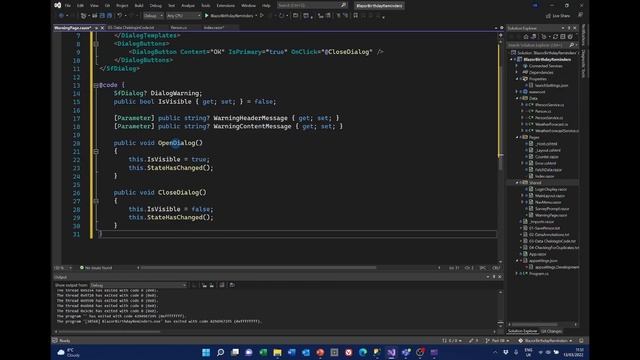Open Windows Start button on taskbar

point(206,352)
